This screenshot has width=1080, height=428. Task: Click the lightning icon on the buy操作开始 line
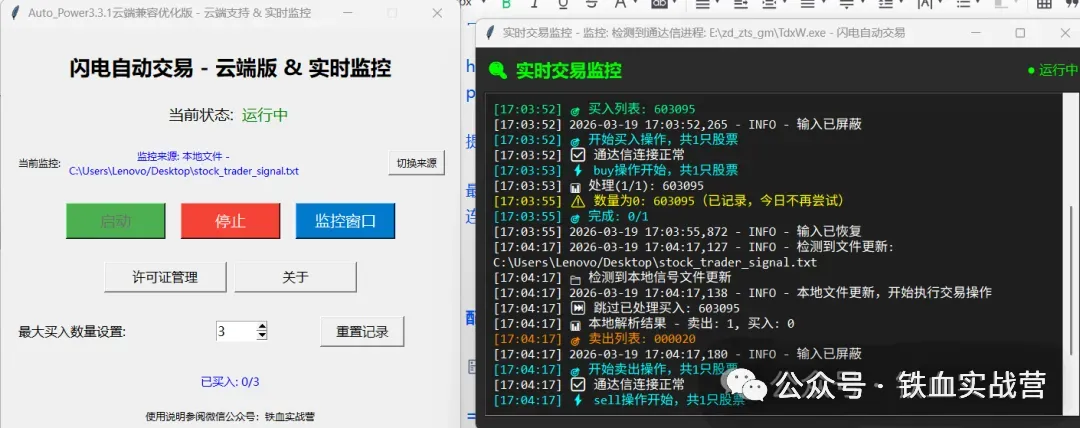pyautogui.click(x=577, y=170)
